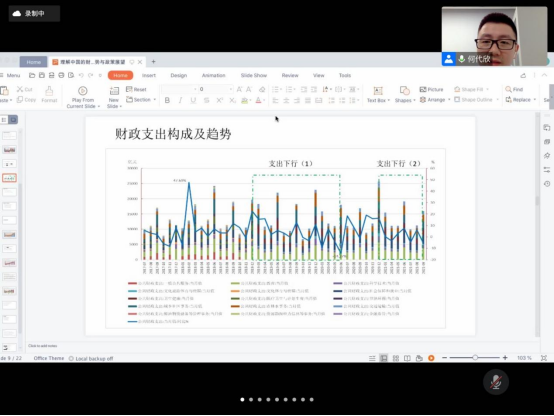Click the Italic formatting icon

(180, 100)
